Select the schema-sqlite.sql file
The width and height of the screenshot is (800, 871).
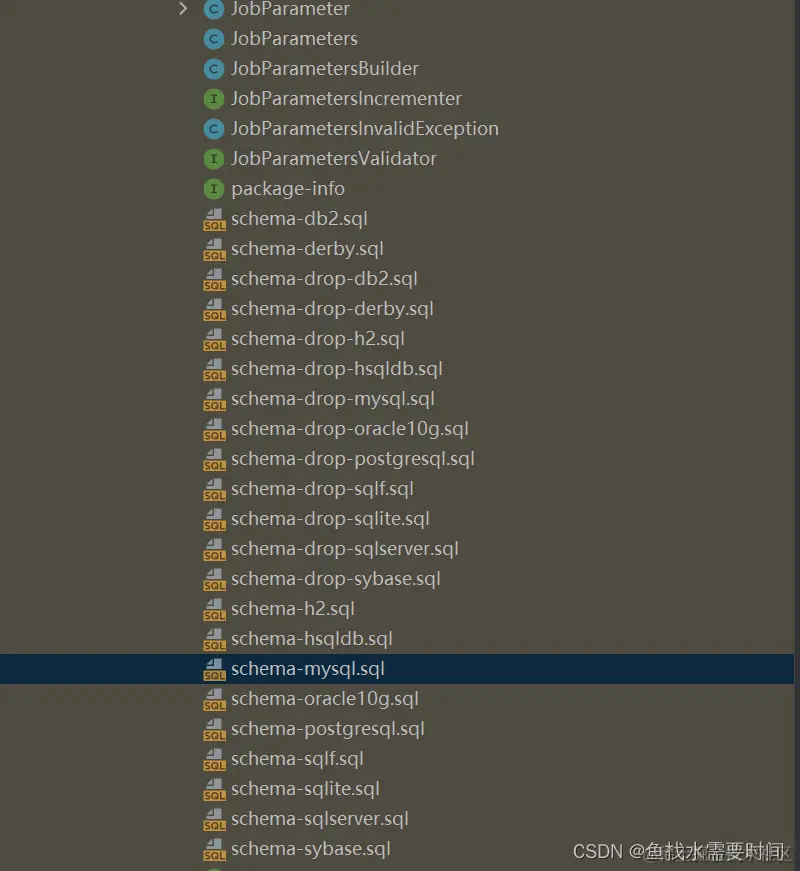pos(305,789)
